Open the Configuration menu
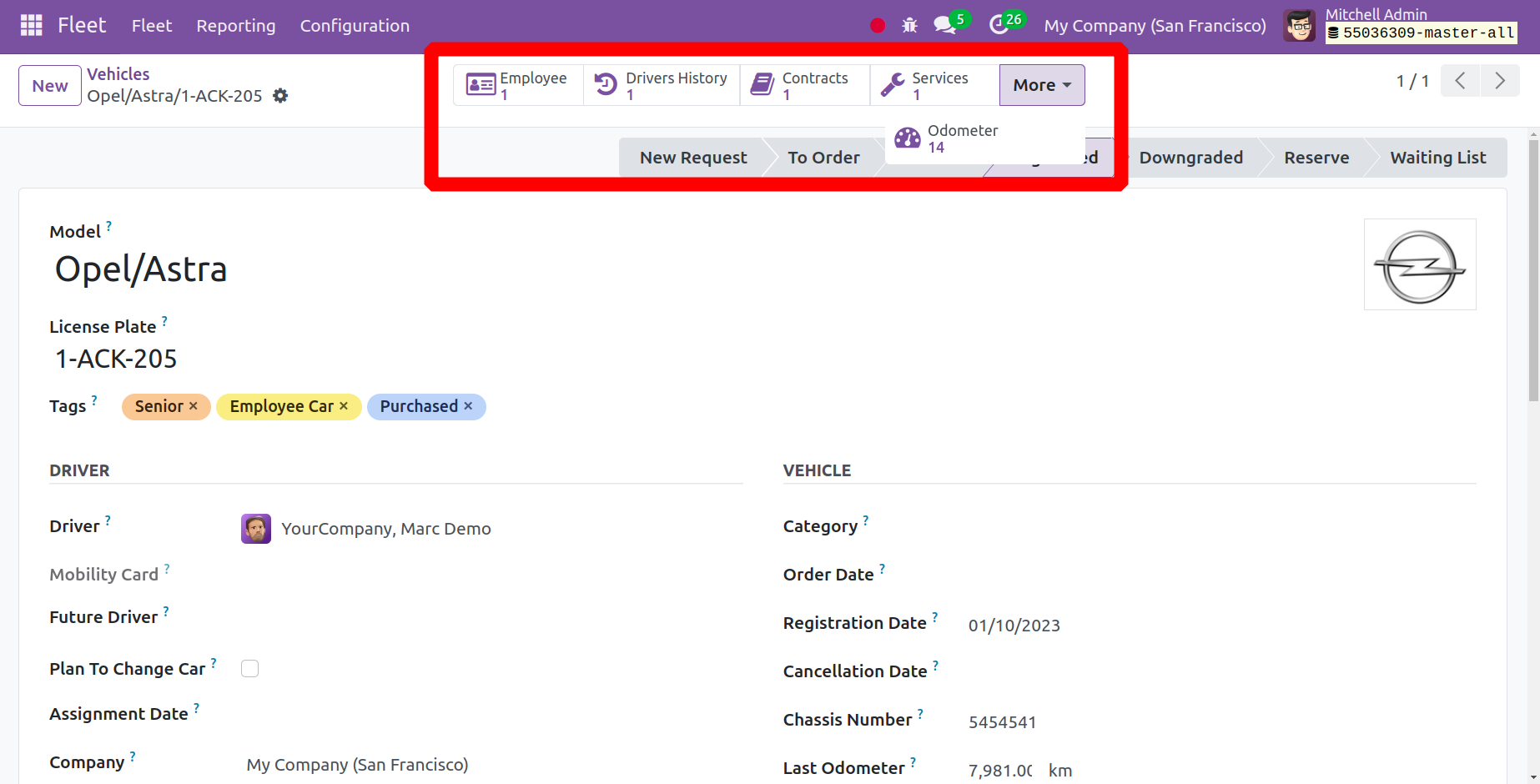This screenshot has height=784, width=1540. coord(355,26)
